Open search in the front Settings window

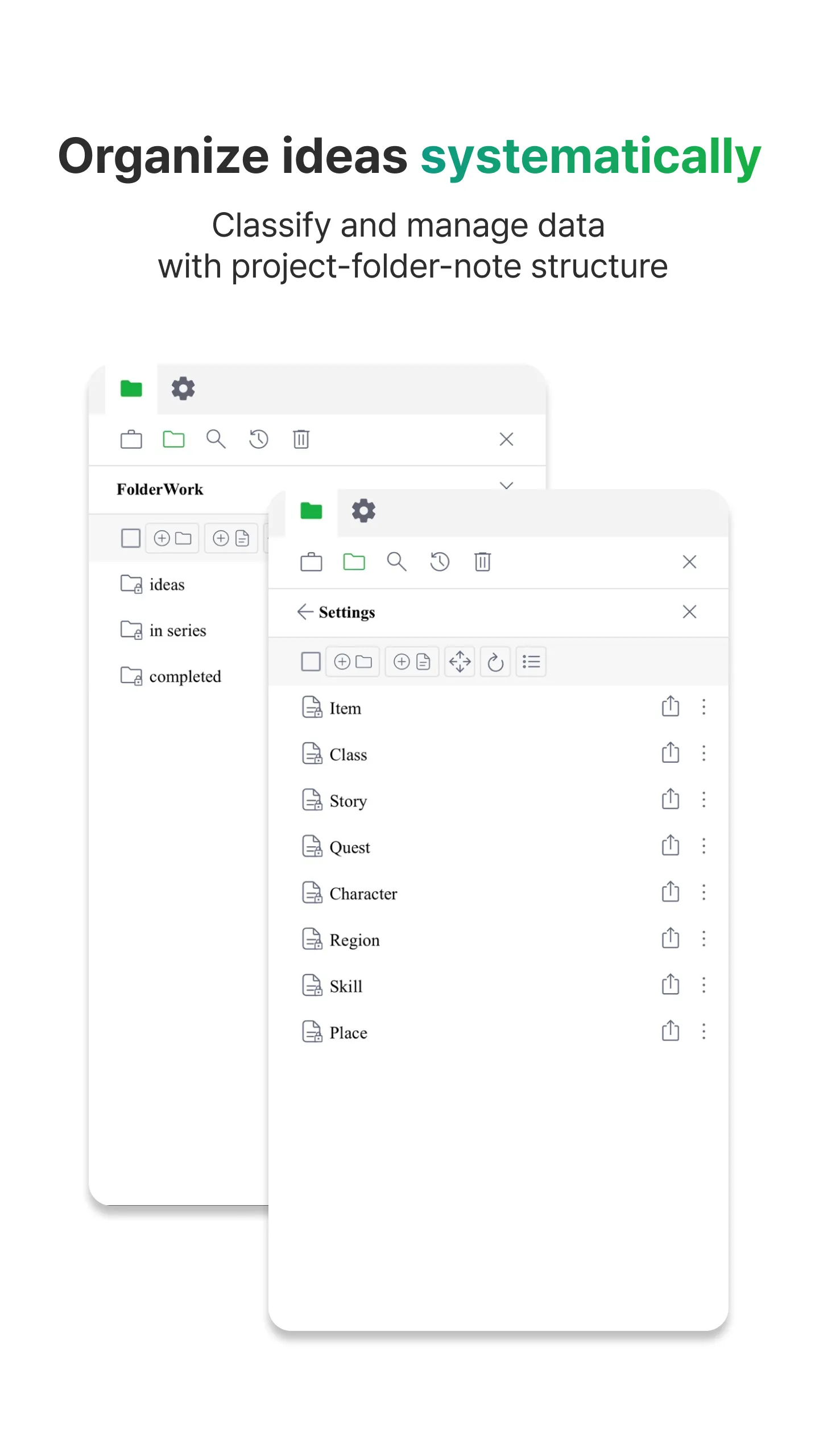(x=396, y=562)
